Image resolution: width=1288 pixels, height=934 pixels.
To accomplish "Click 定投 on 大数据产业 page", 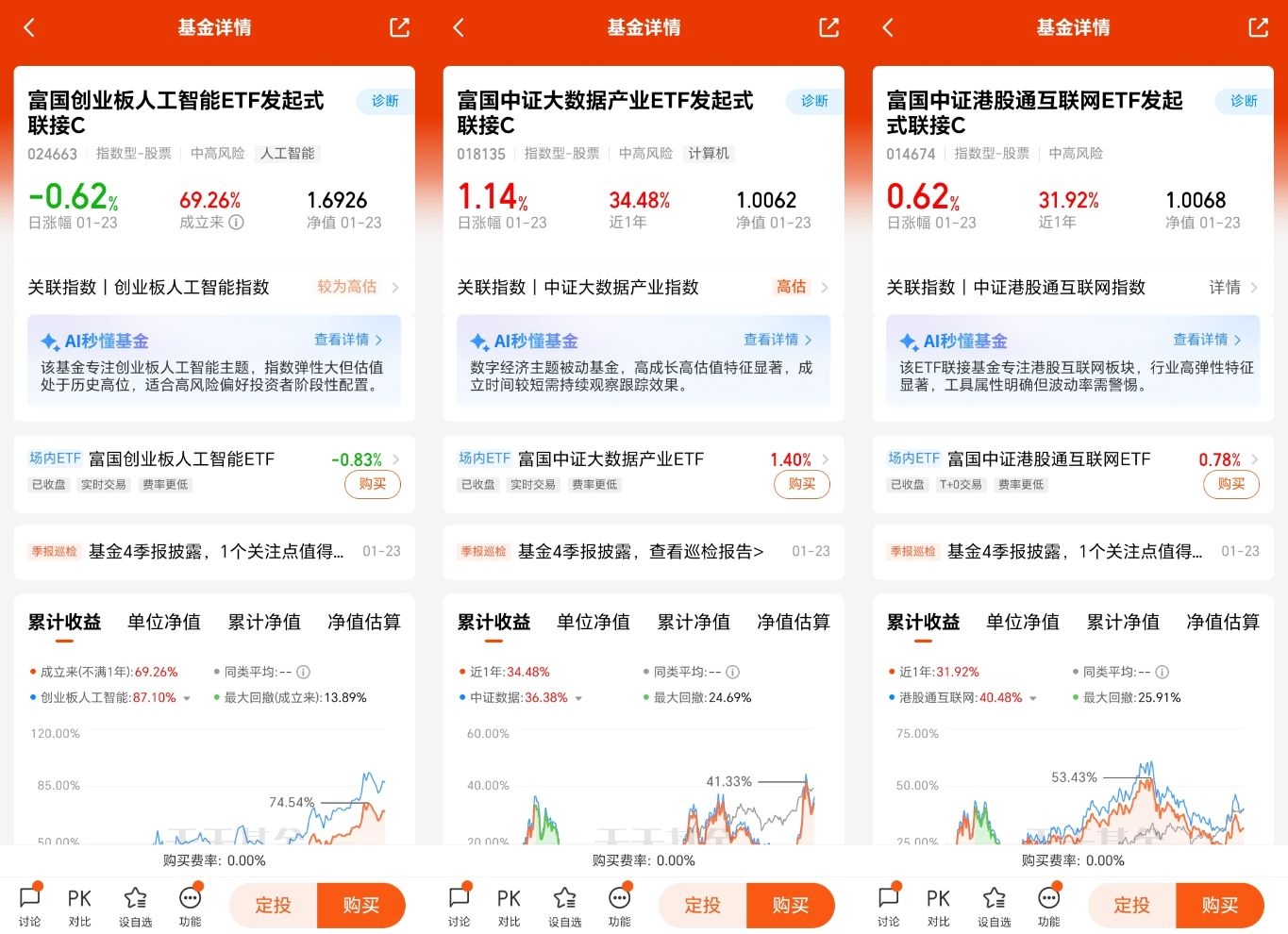I will [703, 906].
